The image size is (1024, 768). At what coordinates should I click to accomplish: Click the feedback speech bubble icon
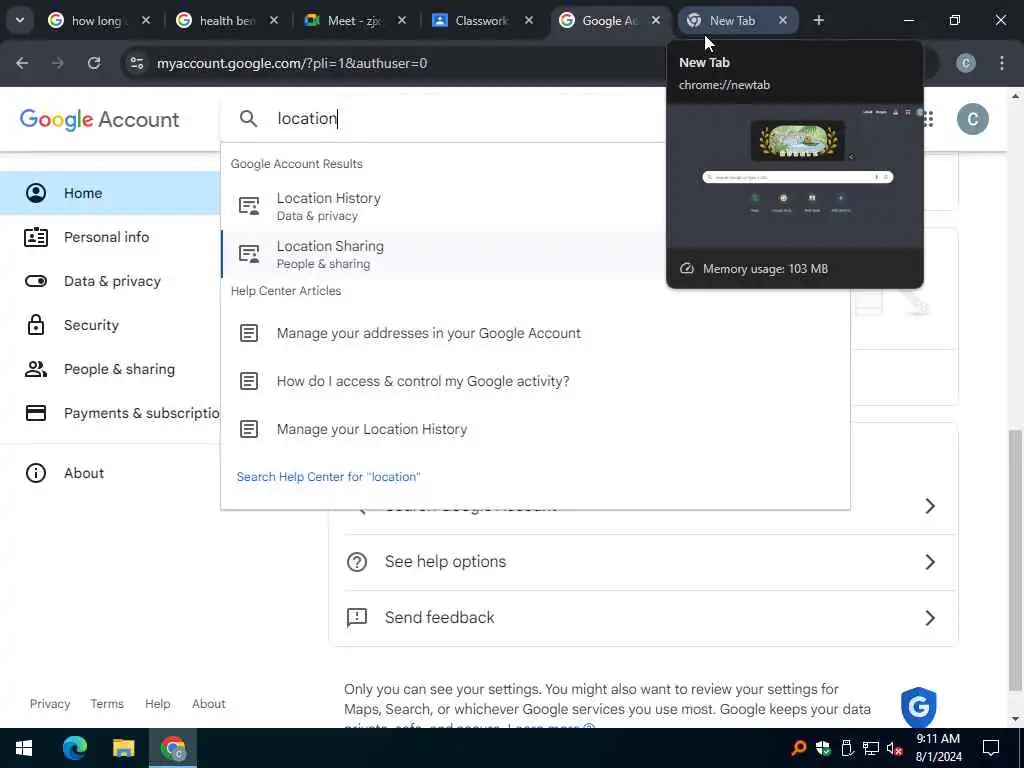point(357,618)
